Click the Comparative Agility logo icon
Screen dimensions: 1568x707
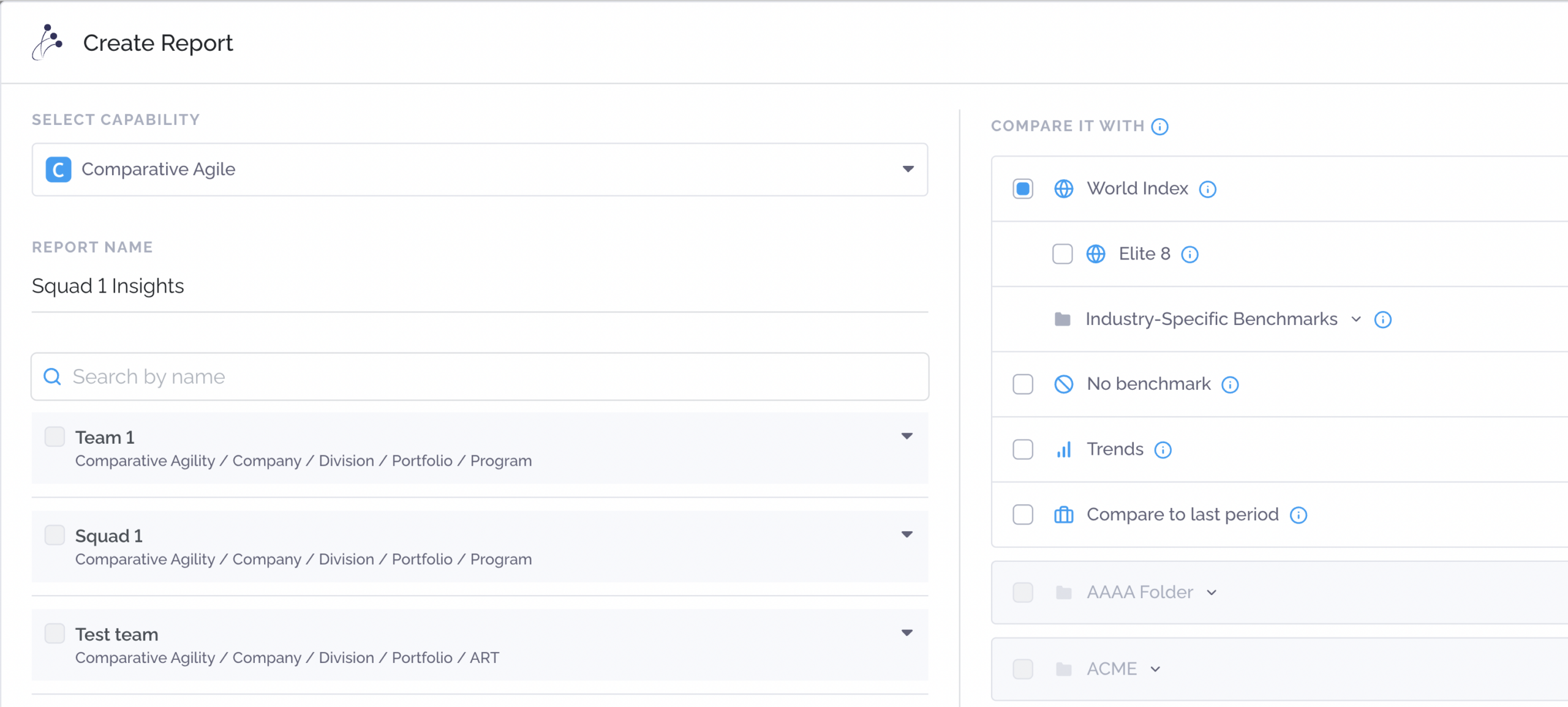coord(48,42)
